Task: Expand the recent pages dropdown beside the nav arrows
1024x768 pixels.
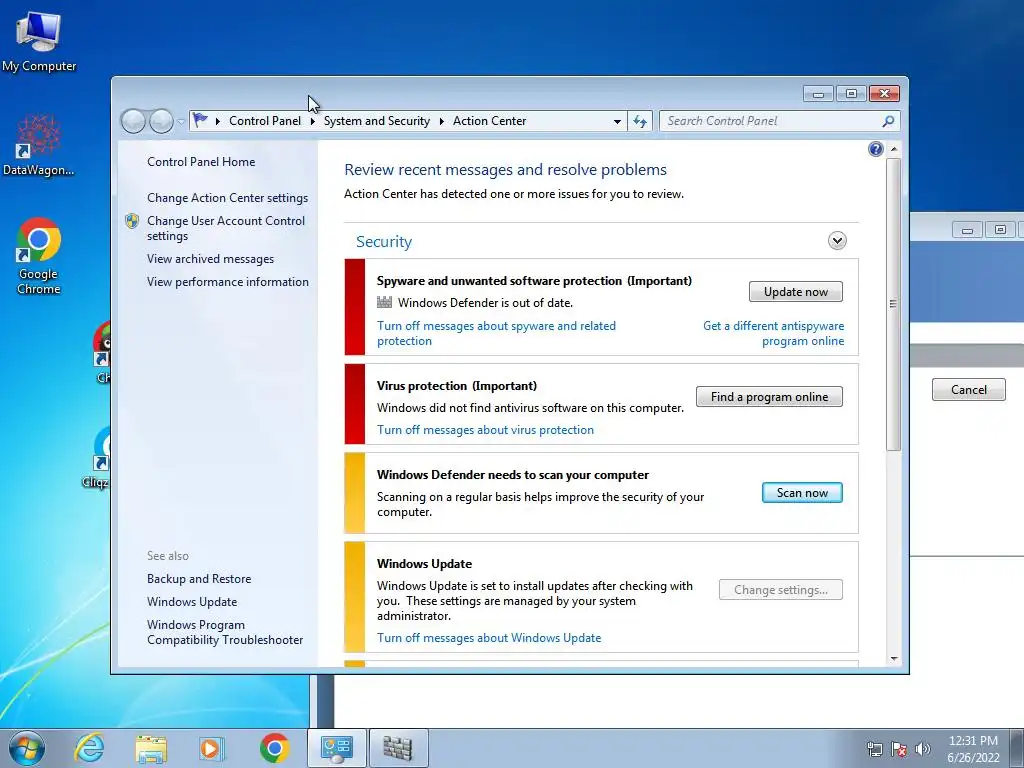Action: tap(181, 122)
